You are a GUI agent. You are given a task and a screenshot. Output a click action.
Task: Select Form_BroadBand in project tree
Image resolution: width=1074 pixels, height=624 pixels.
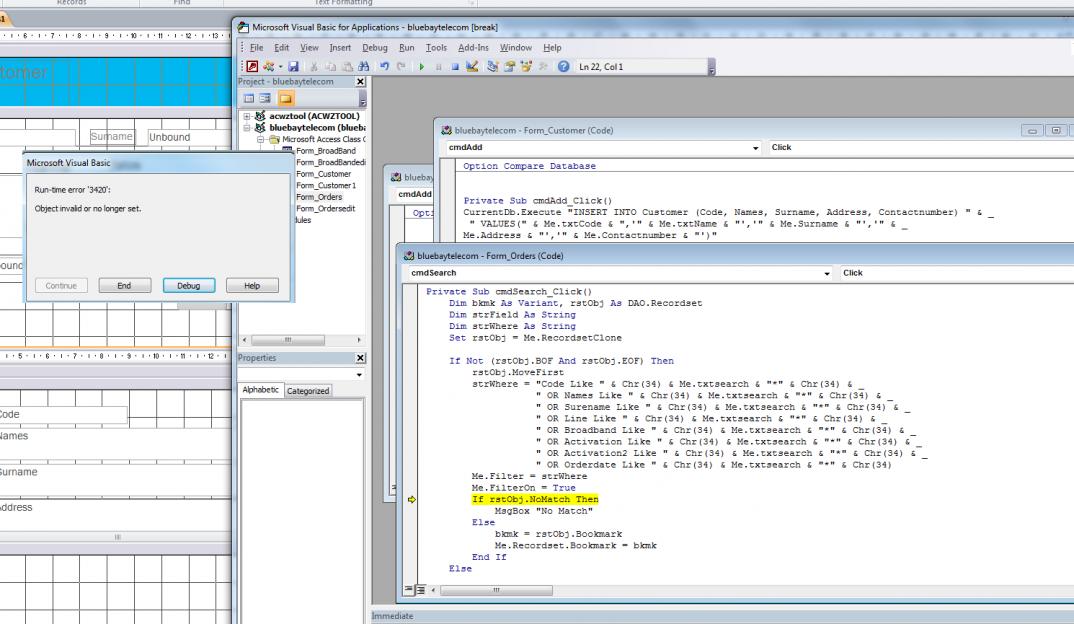(325, 151)
